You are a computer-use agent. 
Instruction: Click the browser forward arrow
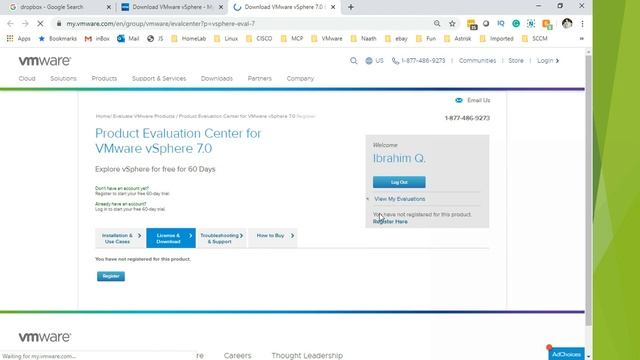click(x=25, y=24)
